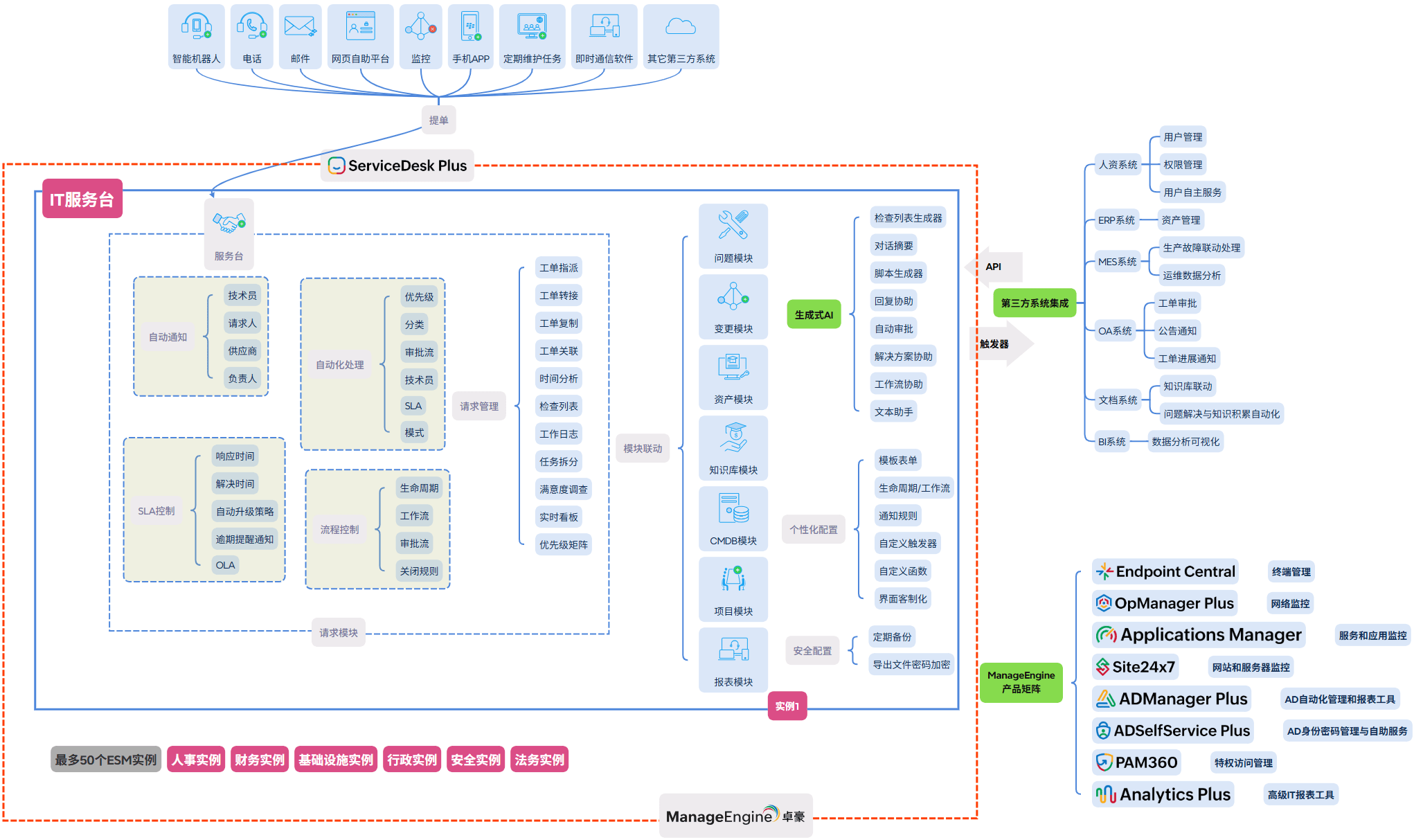Click the 邮件 envelope icon
The image size is (1414, 840).
pos(300,27)
